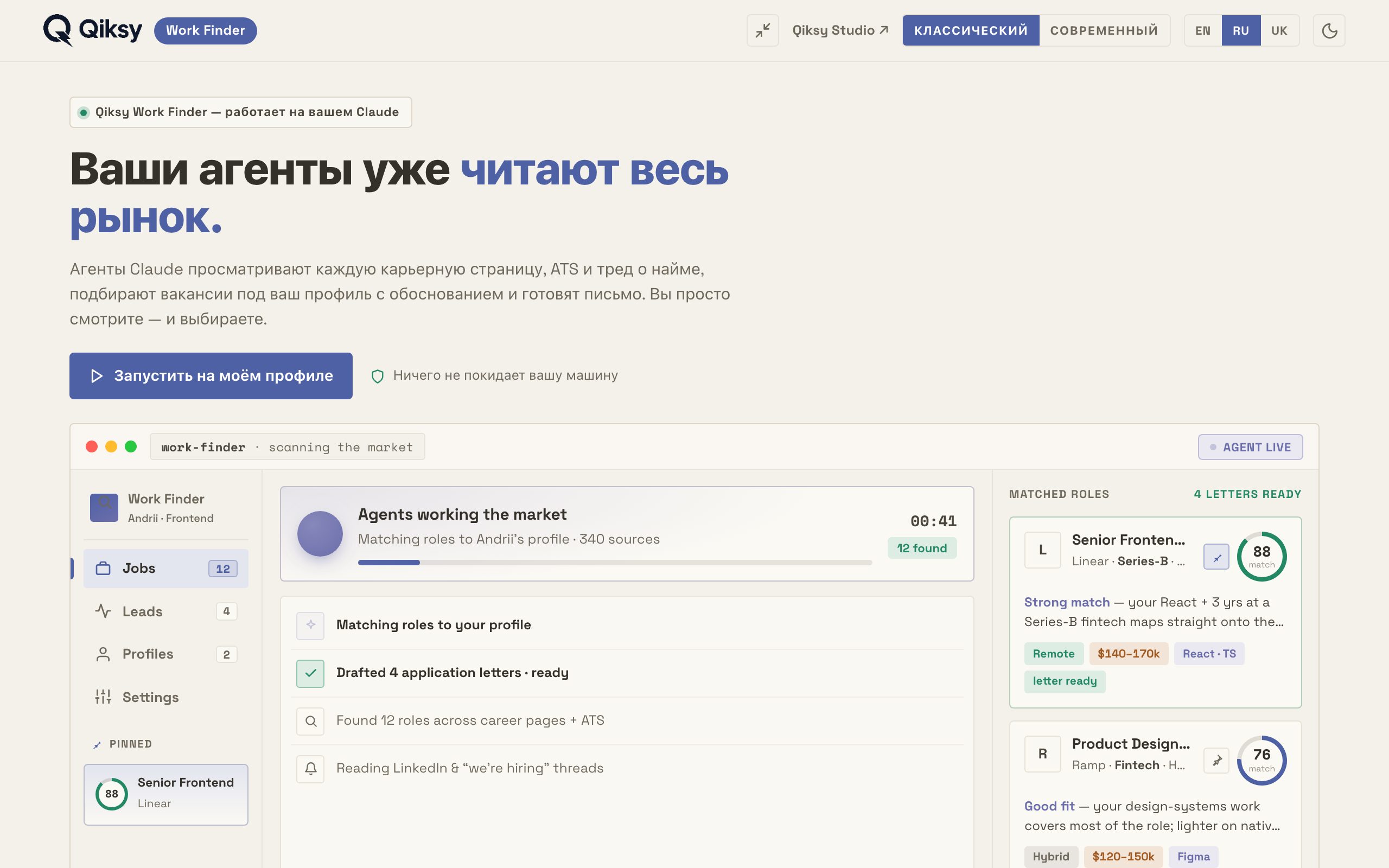Click the Qiksy logo icon
The image size is (1389, 868).
coord(58,30)
